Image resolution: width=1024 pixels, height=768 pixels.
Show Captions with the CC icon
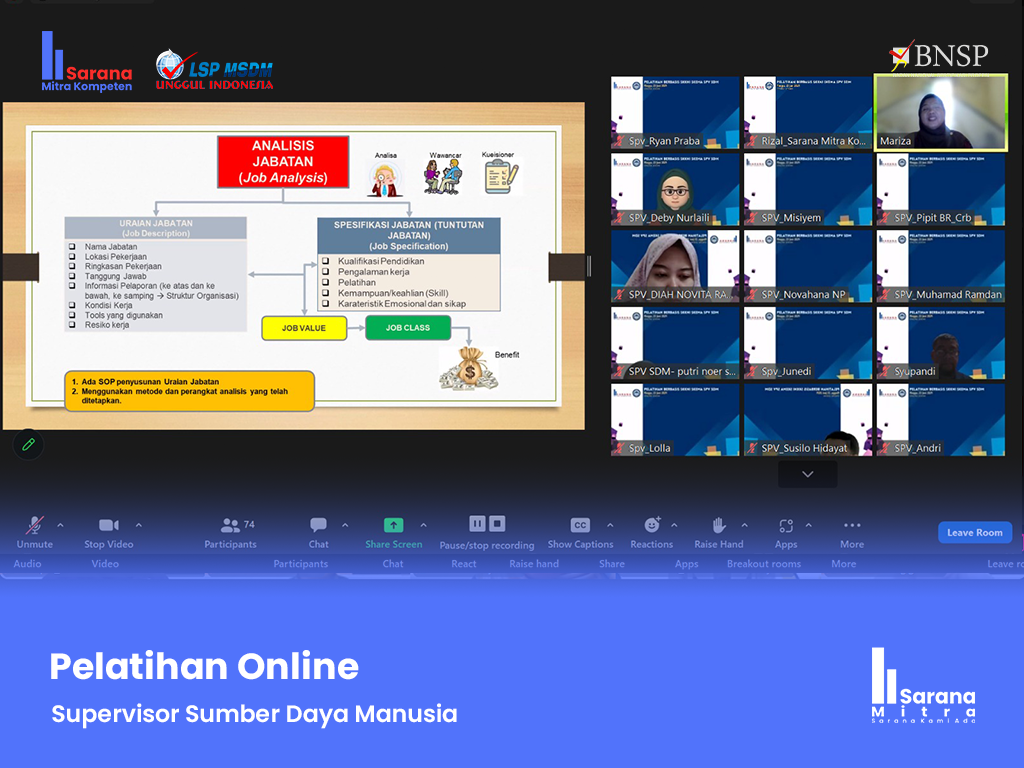click(x=580, y=526)
